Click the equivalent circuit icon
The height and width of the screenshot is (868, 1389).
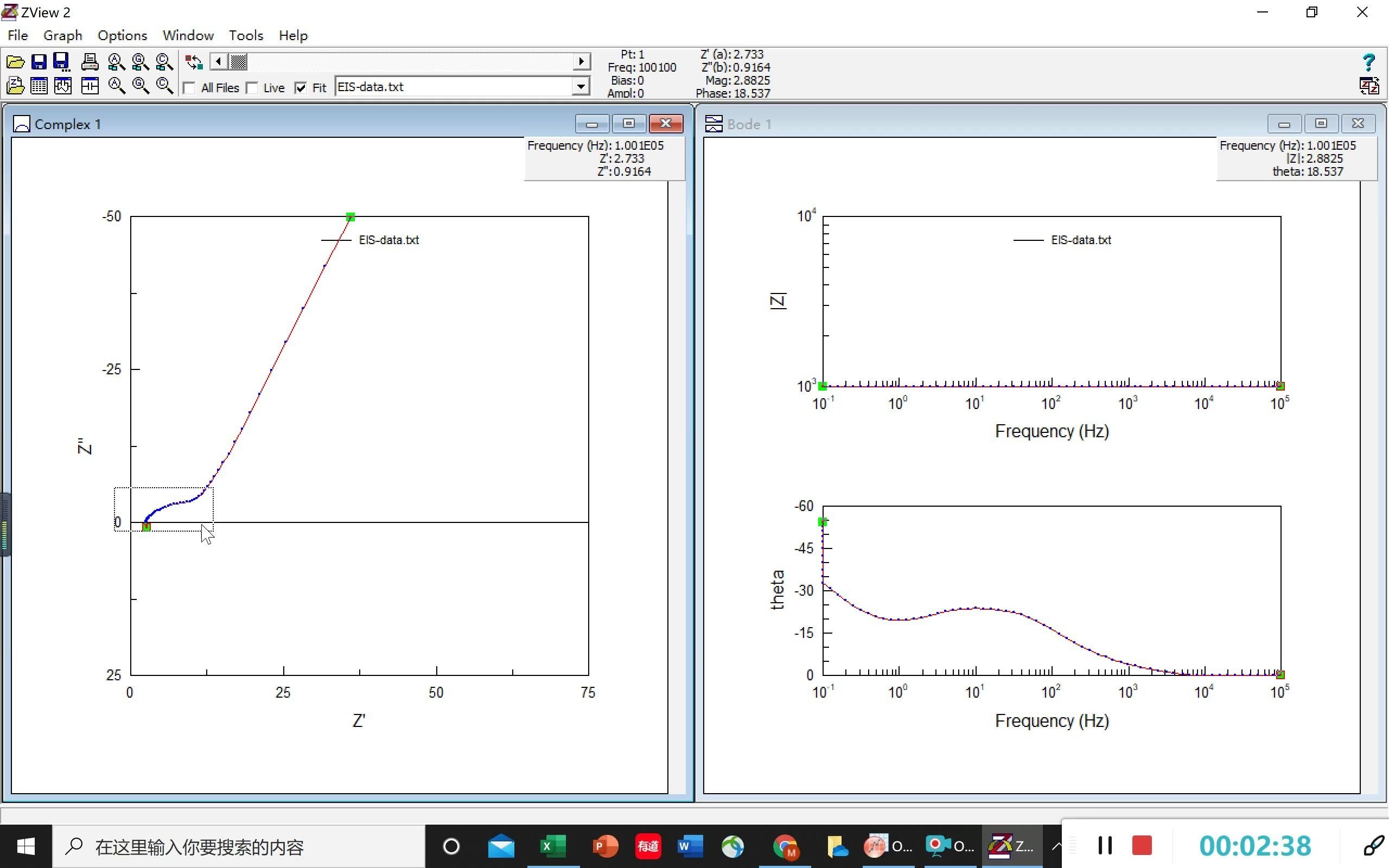[90, 86]
